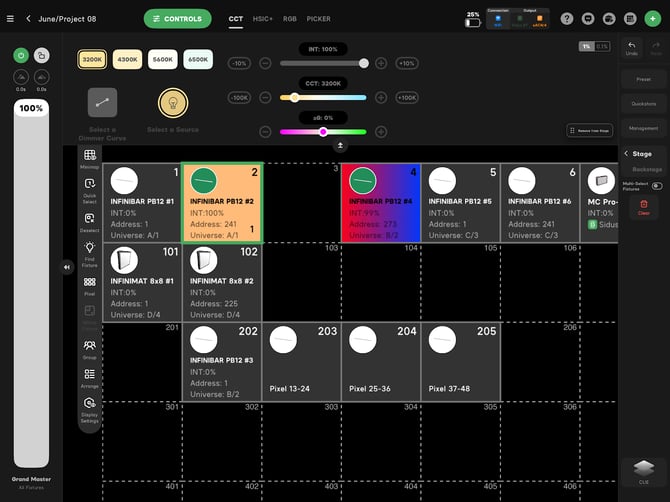Select the 0.1% step precision
Image resolution: width=670 pixels, height=502 pixels.
point(602,46)
